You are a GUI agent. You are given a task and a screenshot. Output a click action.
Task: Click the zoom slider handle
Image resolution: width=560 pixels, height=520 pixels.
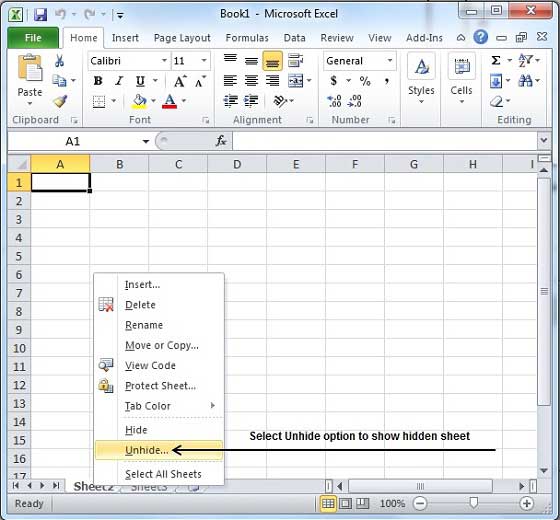point(474,503)
